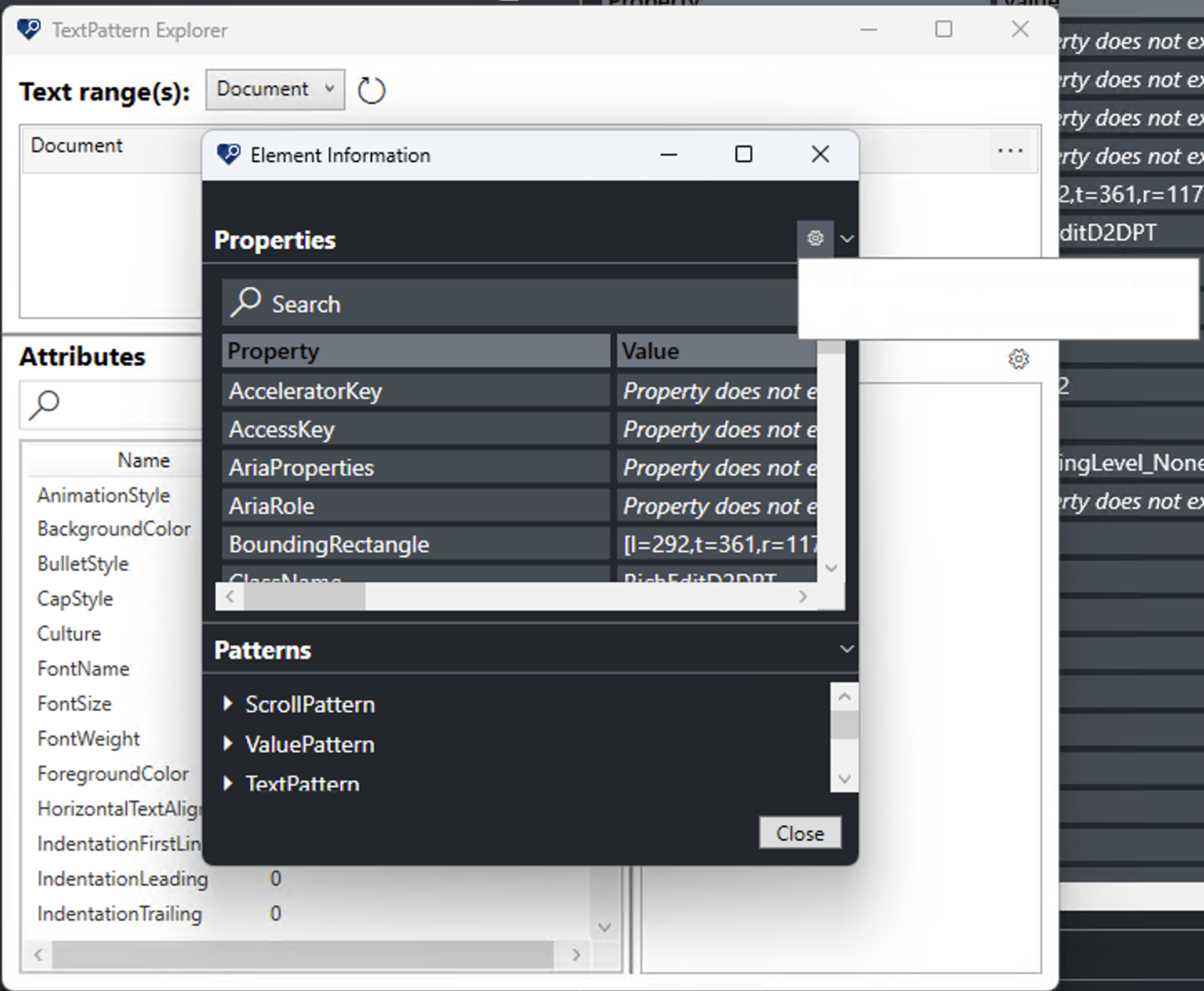
Task: Expand the ScrollPattern entry
Action: [229, 704]
